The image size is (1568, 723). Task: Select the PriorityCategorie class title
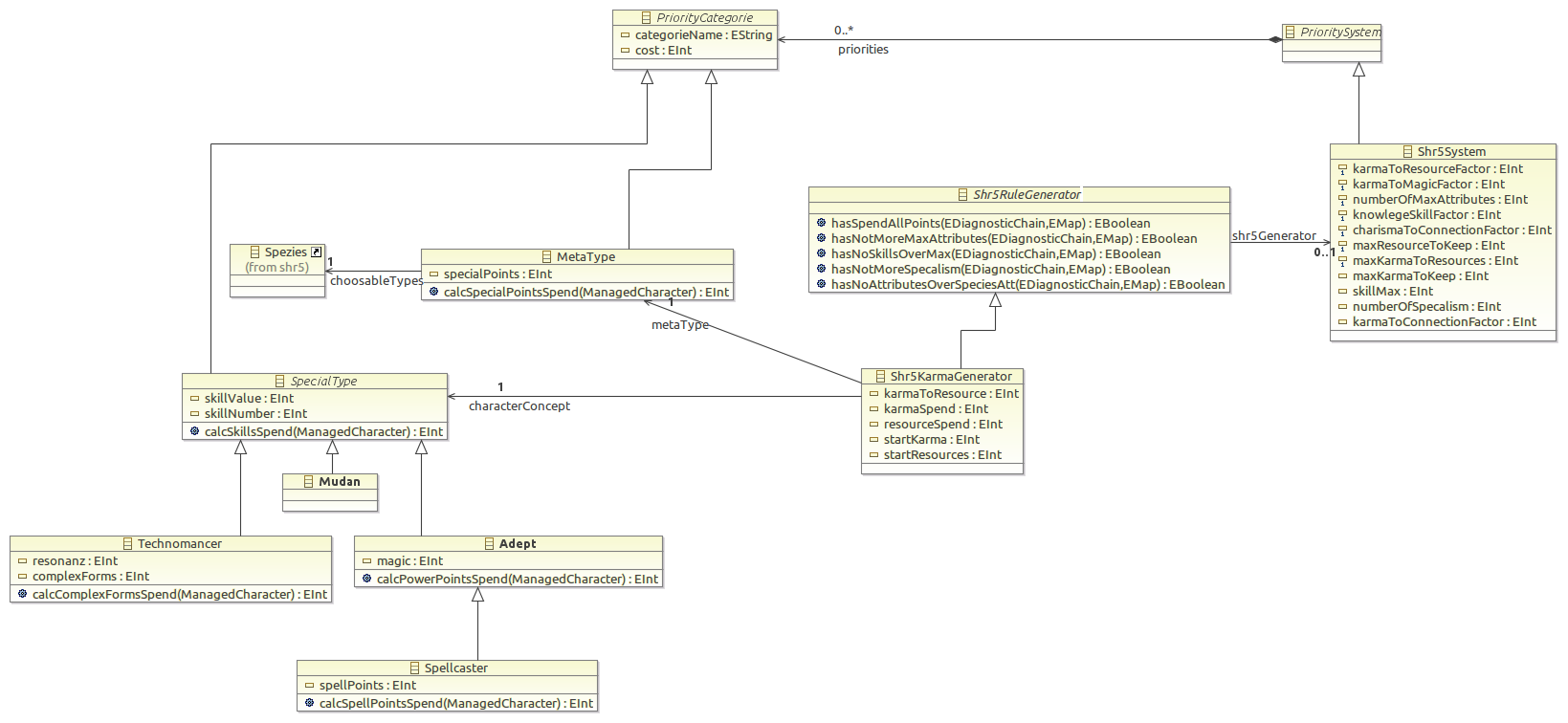pyautogui.click(x=705, y=18)
